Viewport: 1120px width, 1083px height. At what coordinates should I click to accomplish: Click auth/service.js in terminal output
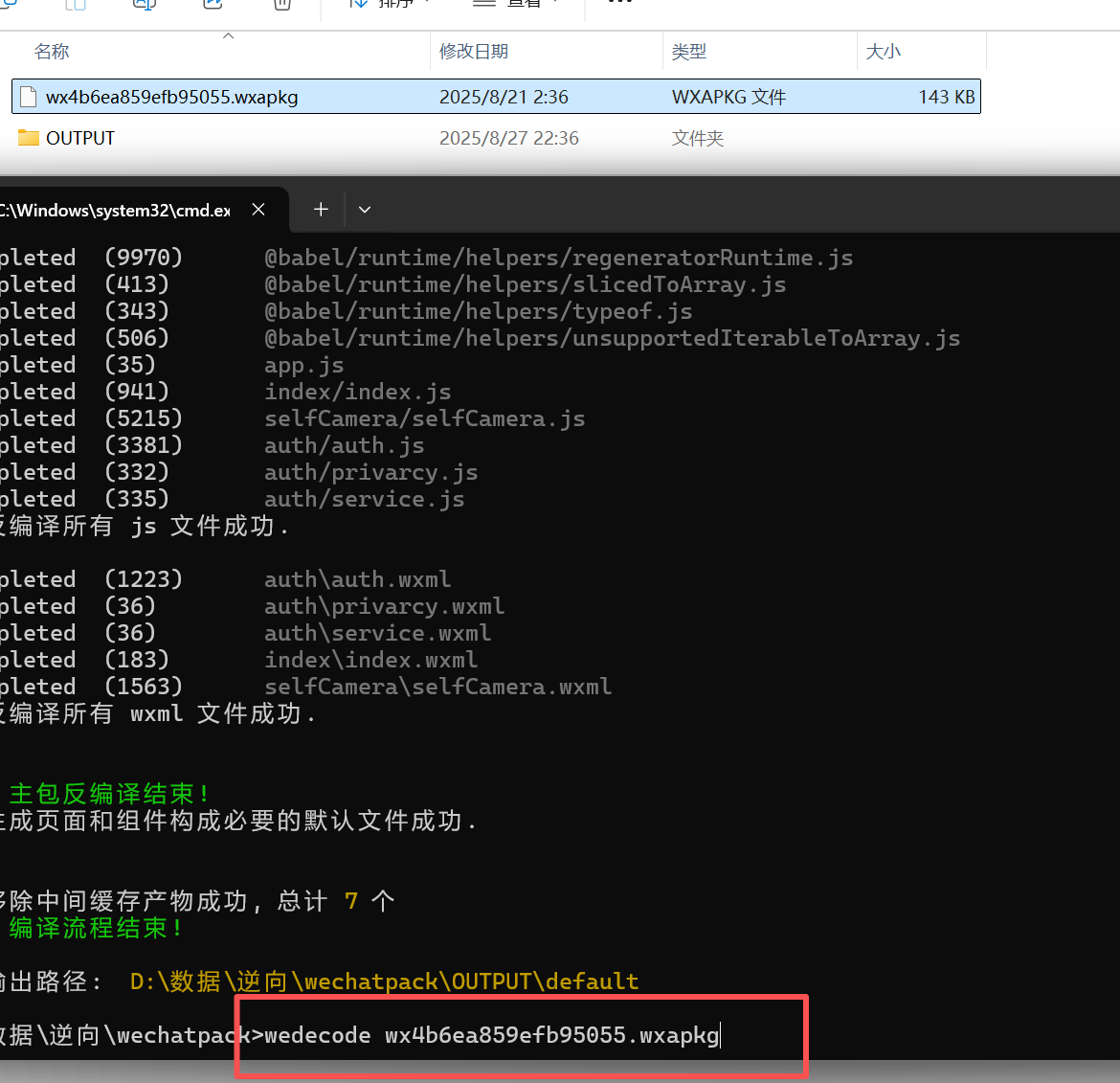(x=365, y=499)
